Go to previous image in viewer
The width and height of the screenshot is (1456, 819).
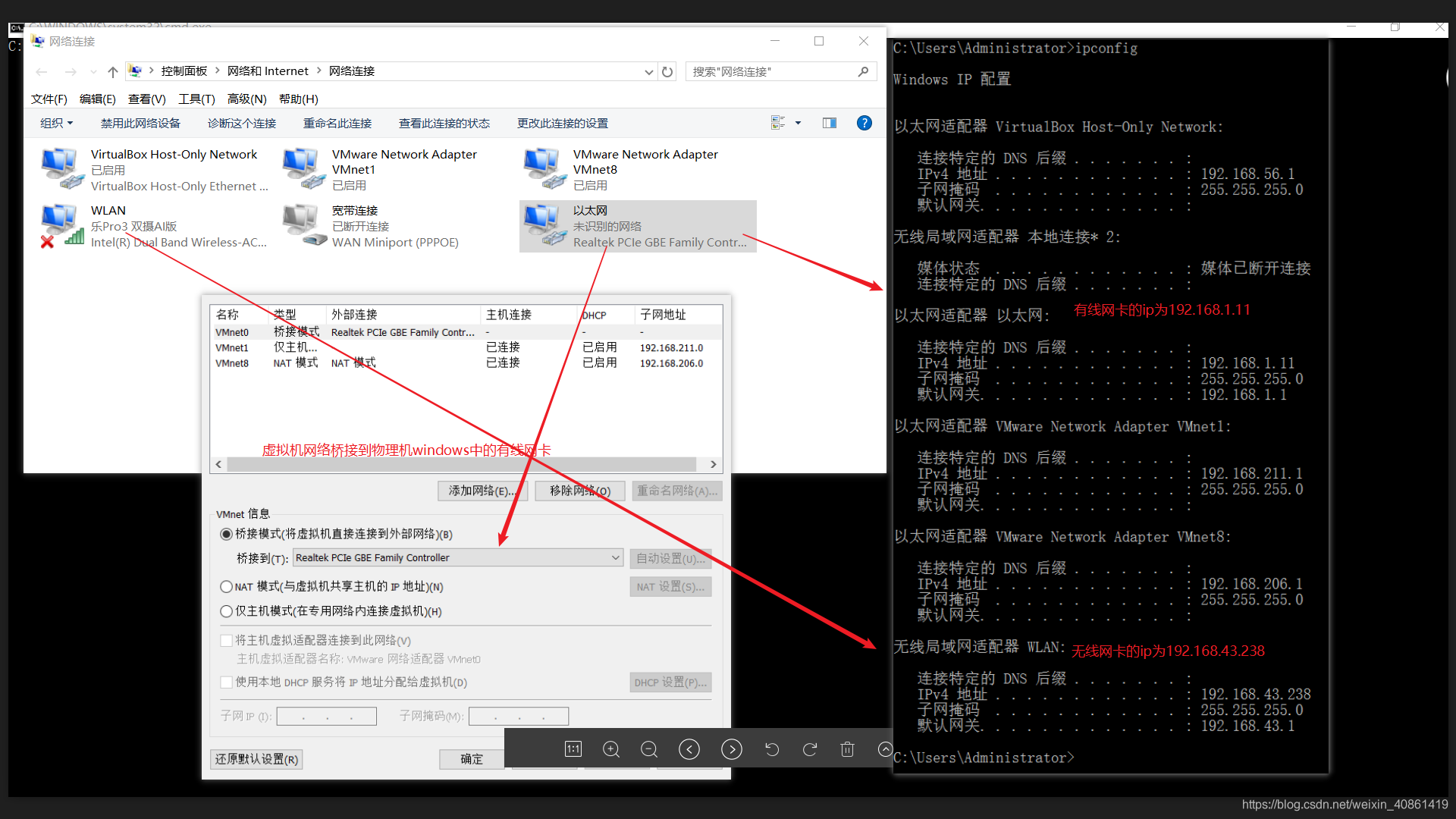pos(689,749)
